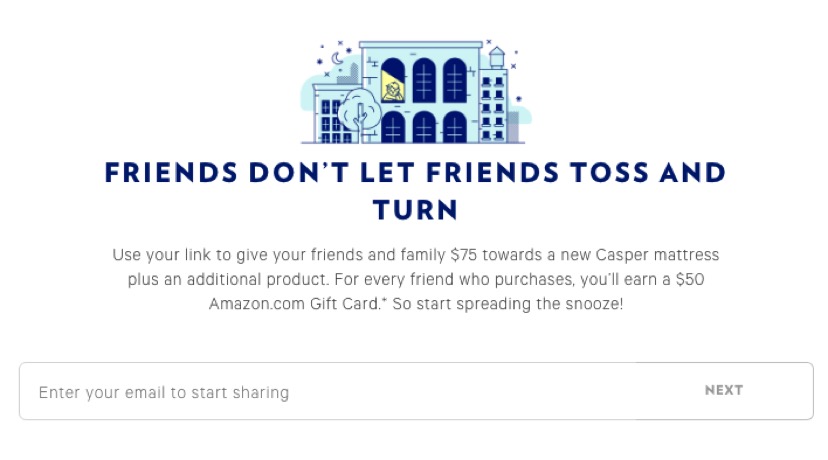Screen dimensions: 828x460
Task: Click the NEXT button
Action: 723,390
